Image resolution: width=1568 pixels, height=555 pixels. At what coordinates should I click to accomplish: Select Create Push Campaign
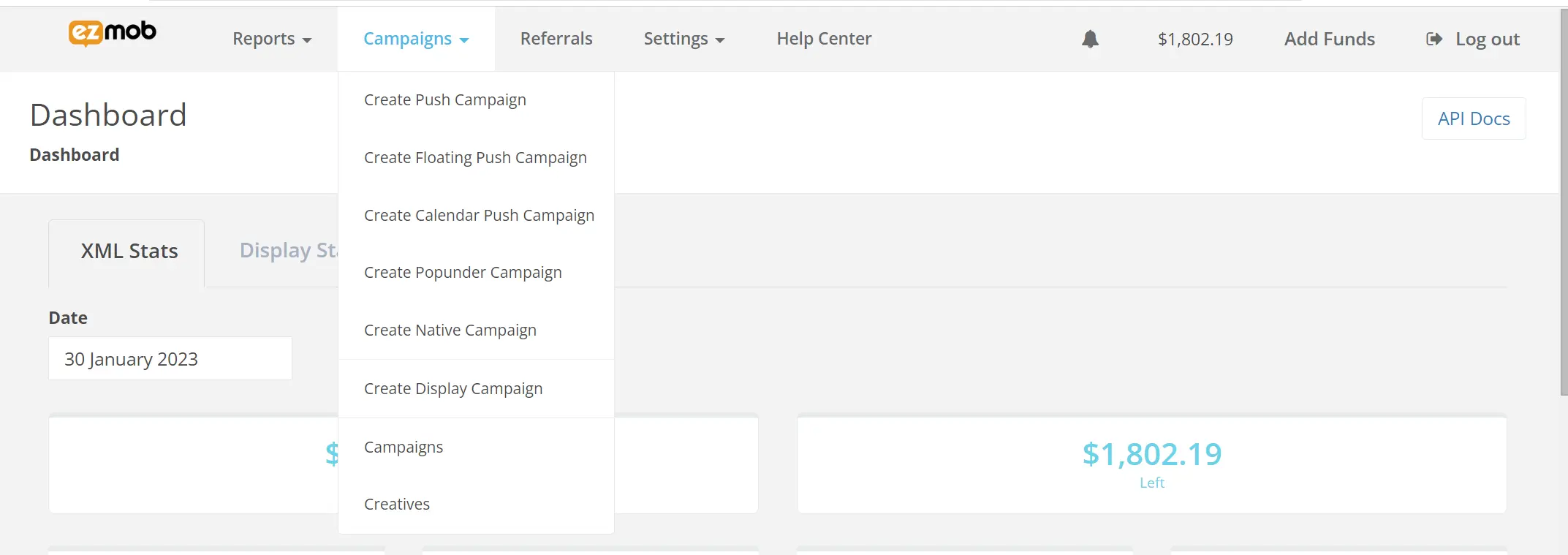click(445, 100)
